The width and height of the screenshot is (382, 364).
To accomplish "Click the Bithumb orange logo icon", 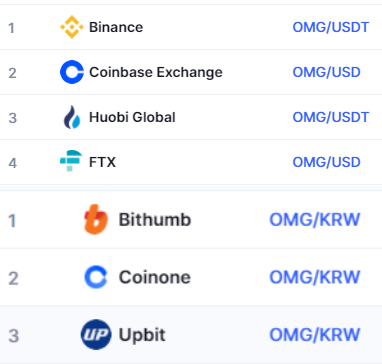I will 96,219.
